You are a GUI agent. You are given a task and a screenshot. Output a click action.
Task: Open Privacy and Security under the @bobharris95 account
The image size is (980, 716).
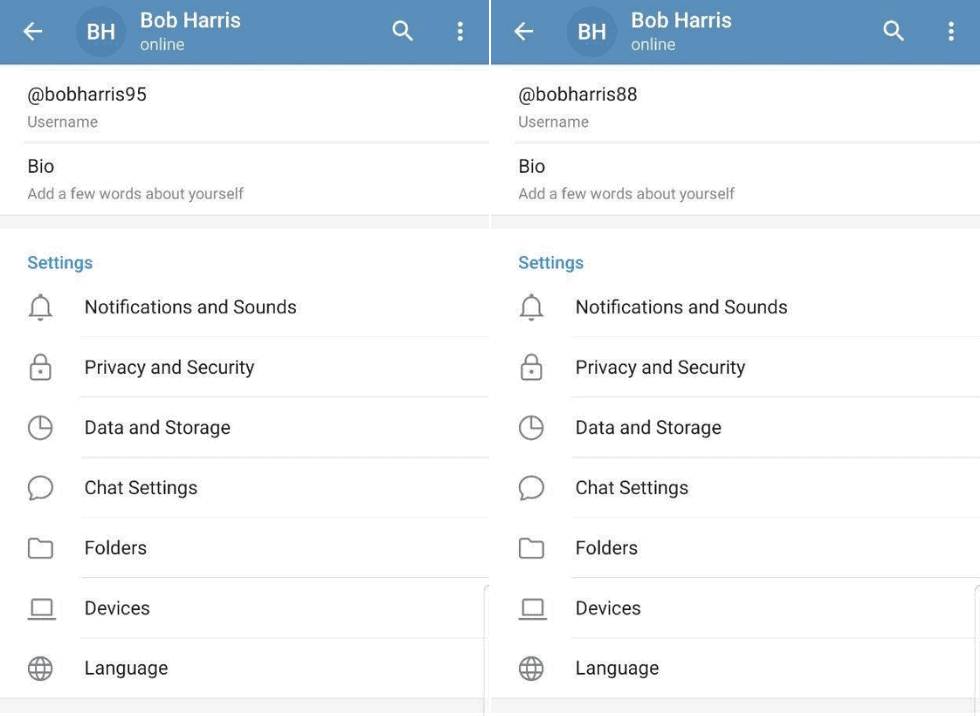point(169,368)
